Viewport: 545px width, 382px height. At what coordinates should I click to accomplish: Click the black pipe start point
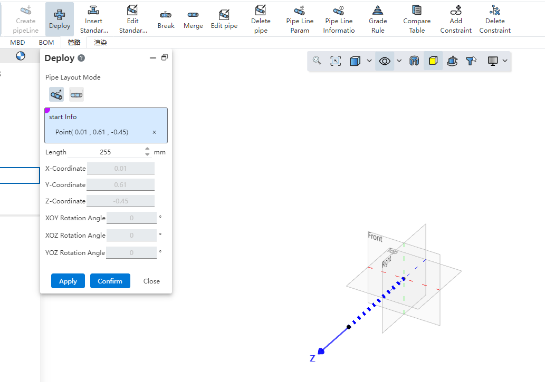tap(349, 327)
